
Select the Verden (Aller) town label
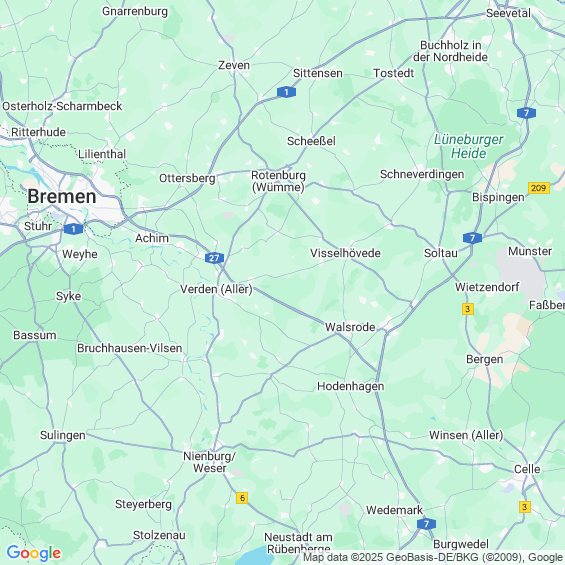(x=216, y=289)
